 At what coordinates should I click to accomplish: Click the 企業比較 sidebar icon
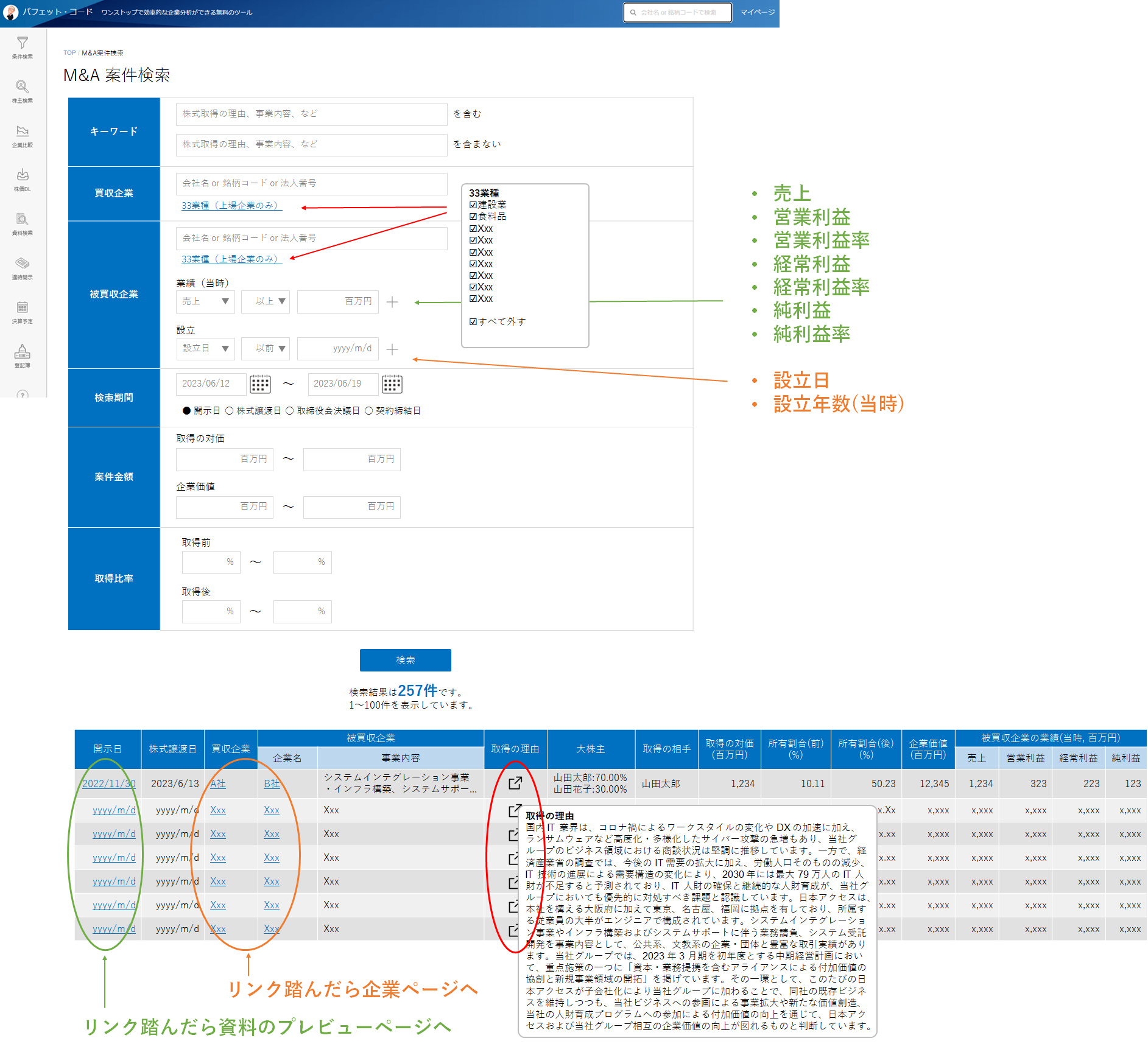pos(23,135)
